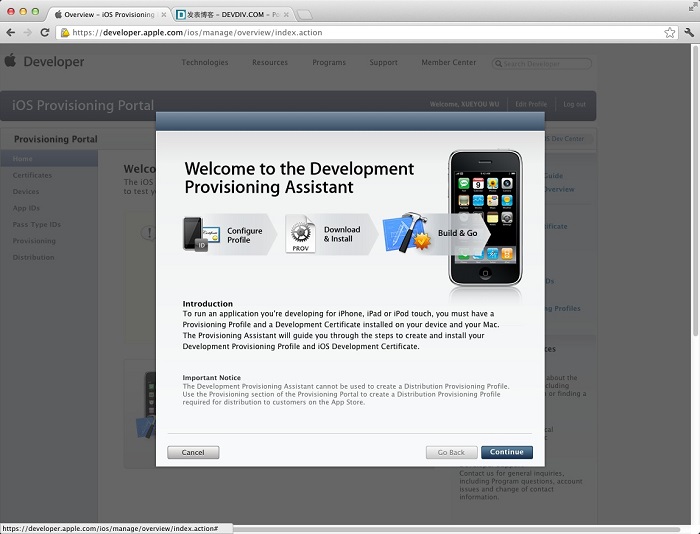Image resolution: width=700 pixels, height=534 pixels.
Task: Click the Search Developer field
Action: point(542,64)
